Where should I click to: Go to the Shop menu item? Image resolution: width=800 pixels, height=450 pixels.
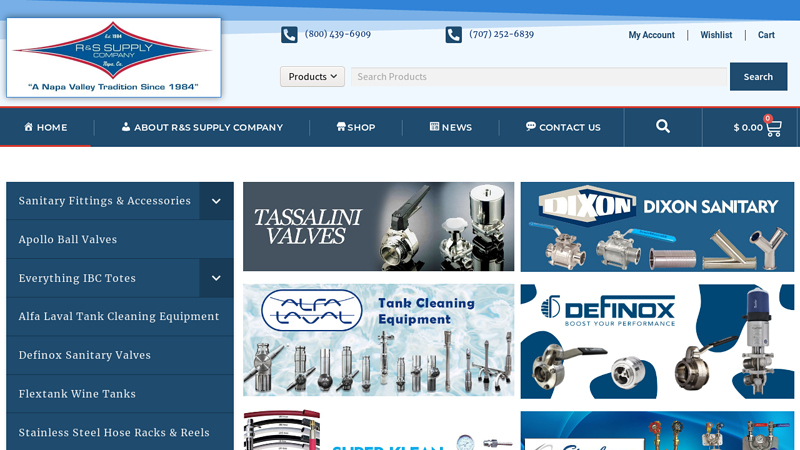coord(356,128)
